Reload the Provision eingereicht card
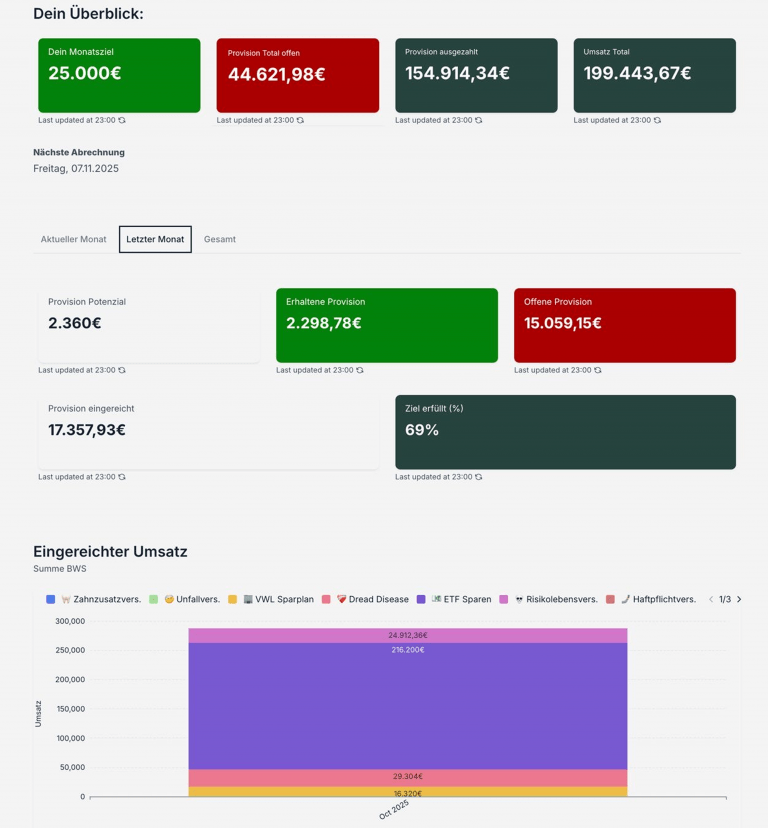 coord(122,477)
